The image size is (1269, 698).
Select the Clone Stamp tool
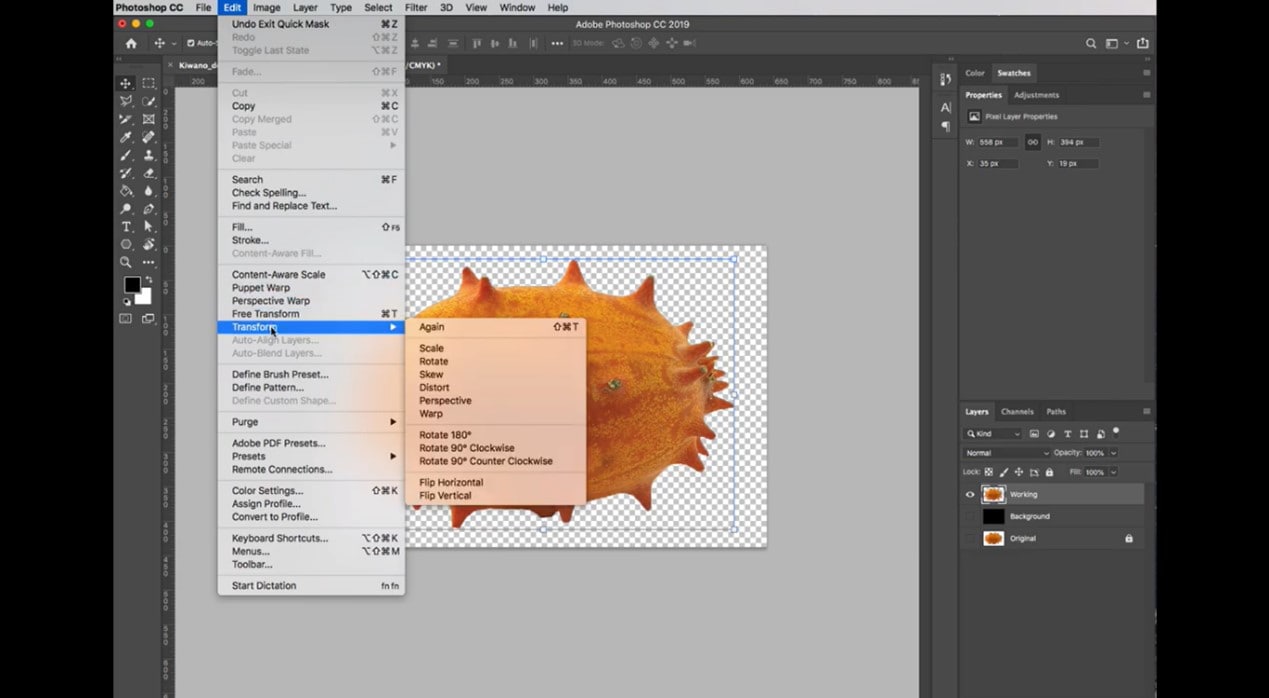[x=148, y=155]
